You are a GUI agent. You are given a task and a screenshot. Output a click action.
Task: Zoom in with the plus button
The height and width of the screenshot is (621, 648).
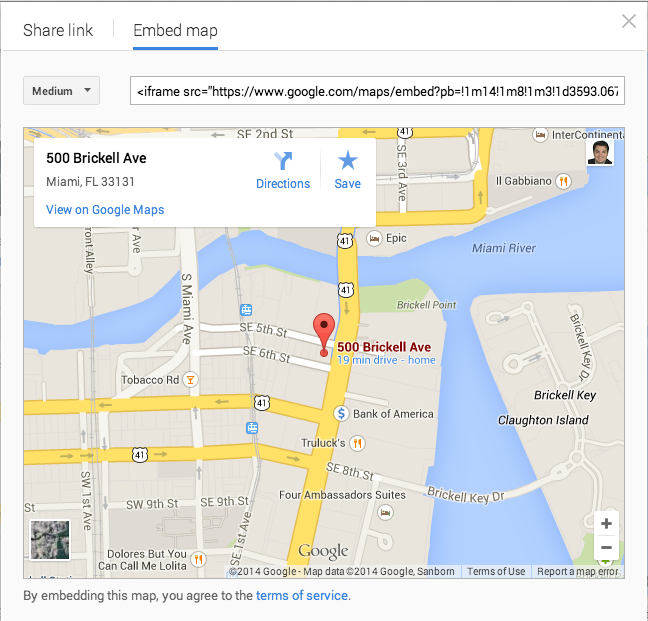coord(606,523)
